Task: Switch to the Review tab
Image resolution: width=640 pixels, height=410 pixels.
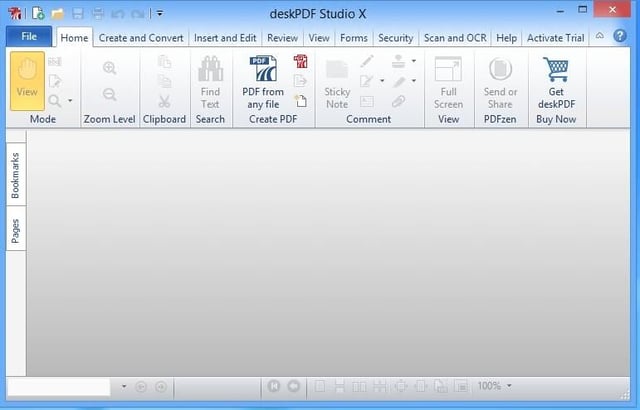Action: pos(282,38)
